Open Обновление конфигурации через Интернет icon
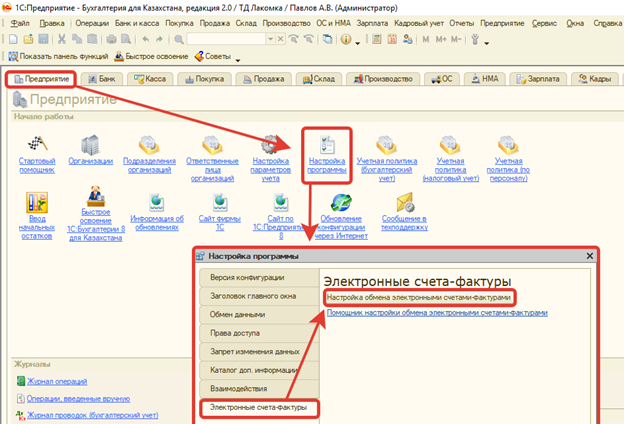Viewport: 626px width, 424px height. tap(341, 203)
